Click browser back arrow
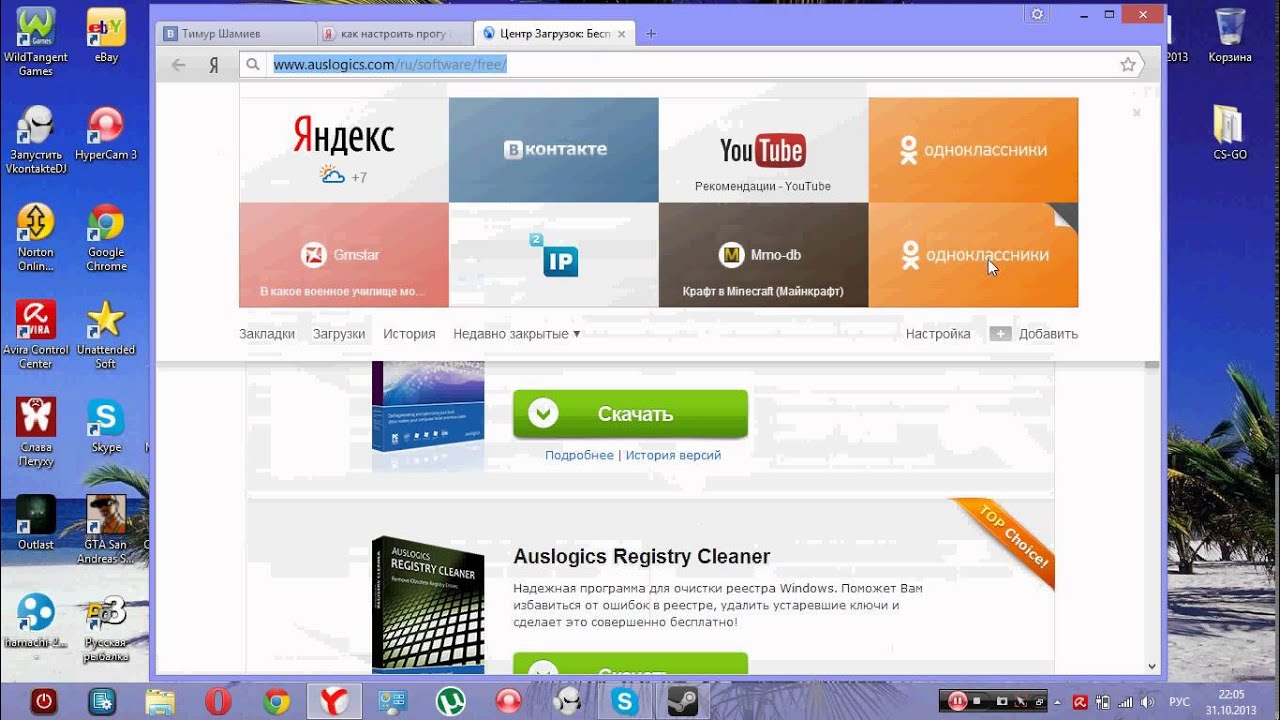 pyautogui.click(x=179, y=65)
